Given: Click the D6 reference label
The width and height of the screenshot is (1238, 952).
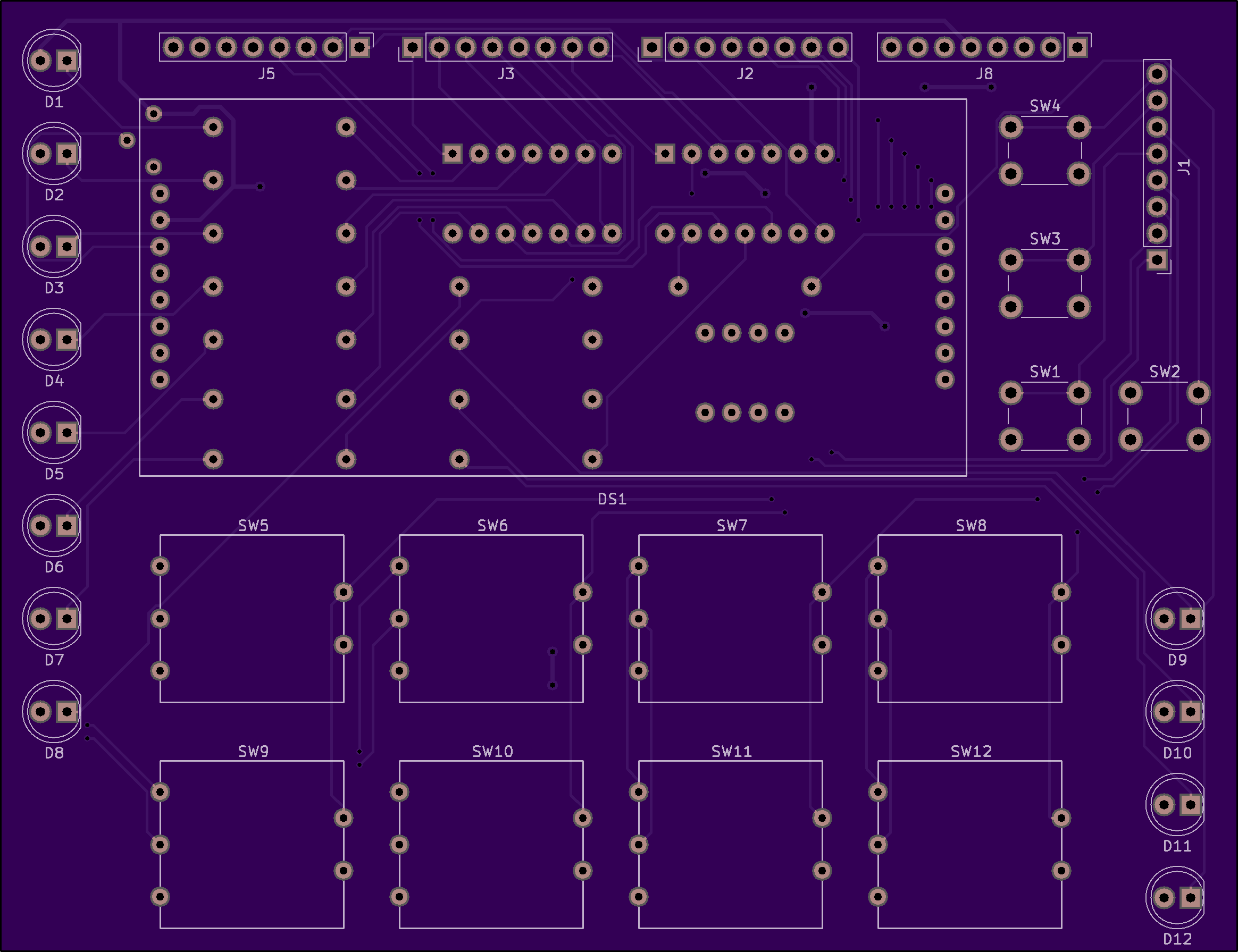Looking at the screenshot, I should (54, 567).
